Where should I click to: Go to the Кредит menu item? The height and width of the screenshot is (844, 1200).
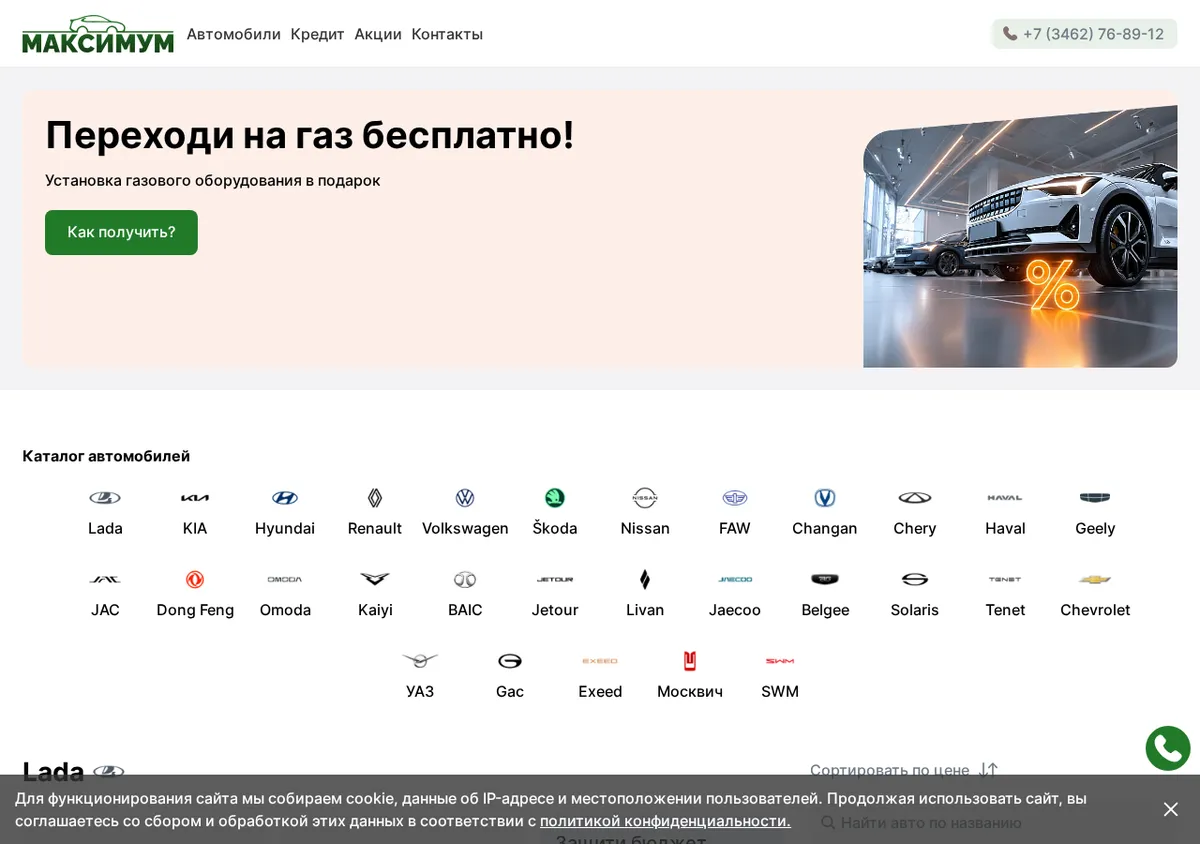pos(318,34)
